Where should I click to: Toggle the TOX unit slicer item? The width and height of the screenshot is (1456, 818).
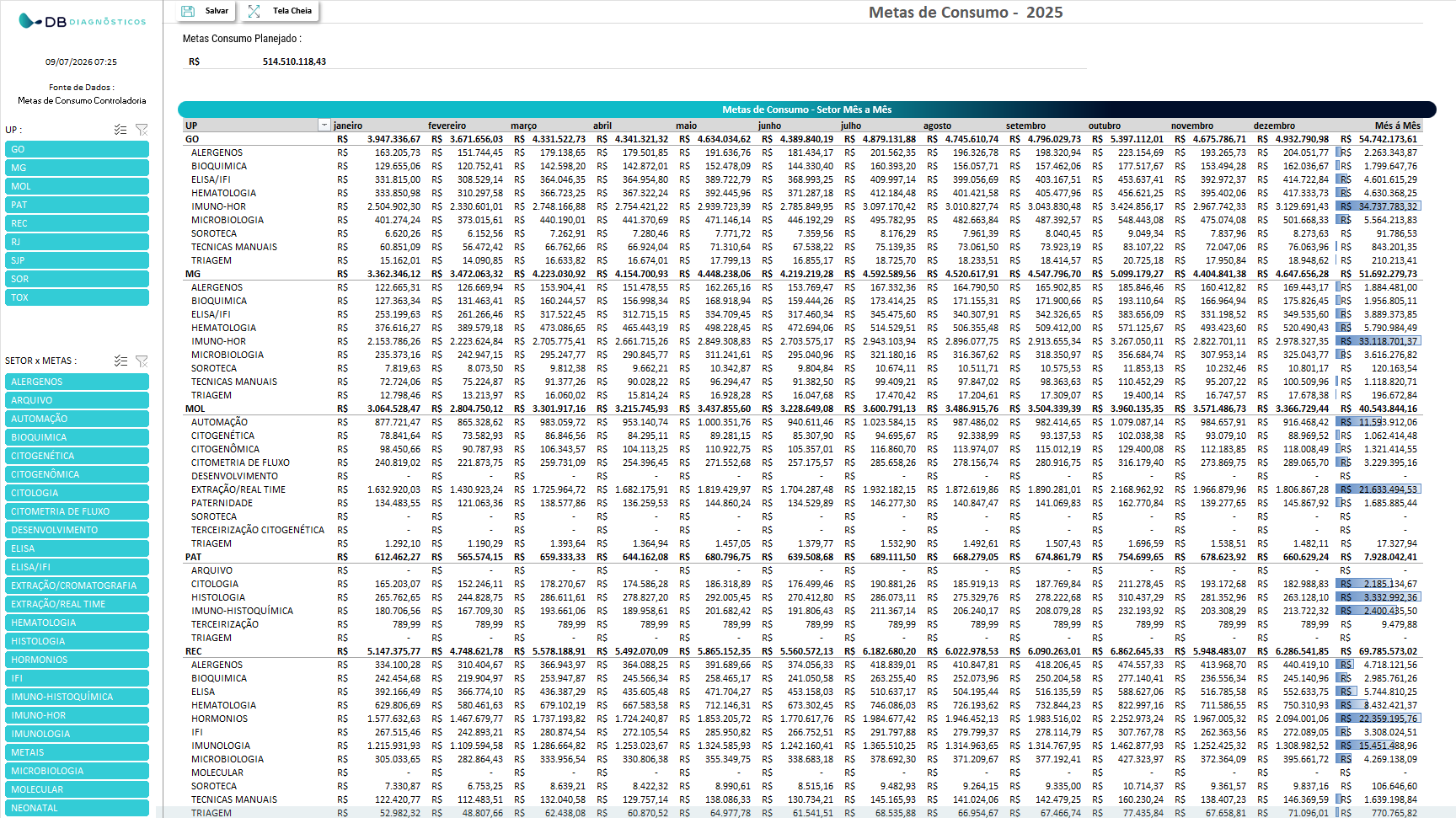(x=77, y=297)
